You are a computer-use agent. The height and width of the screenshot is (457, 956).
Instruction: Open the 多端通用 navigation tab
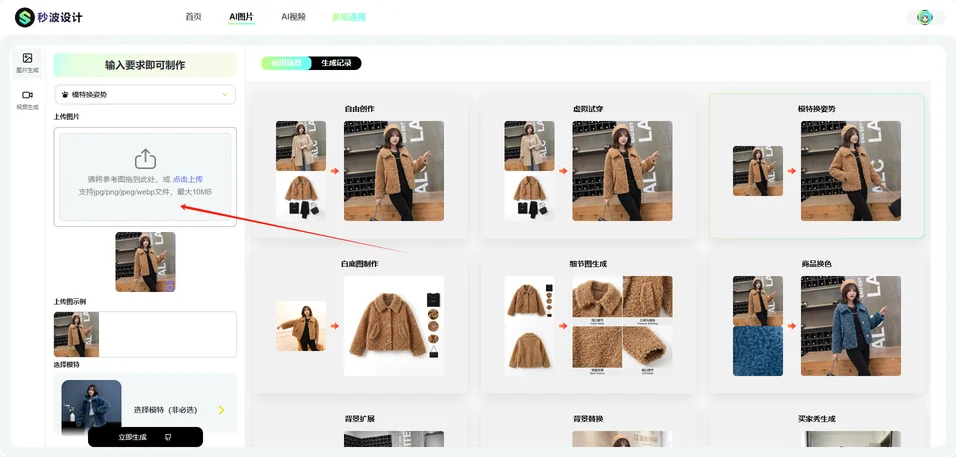tap(349, 17)
